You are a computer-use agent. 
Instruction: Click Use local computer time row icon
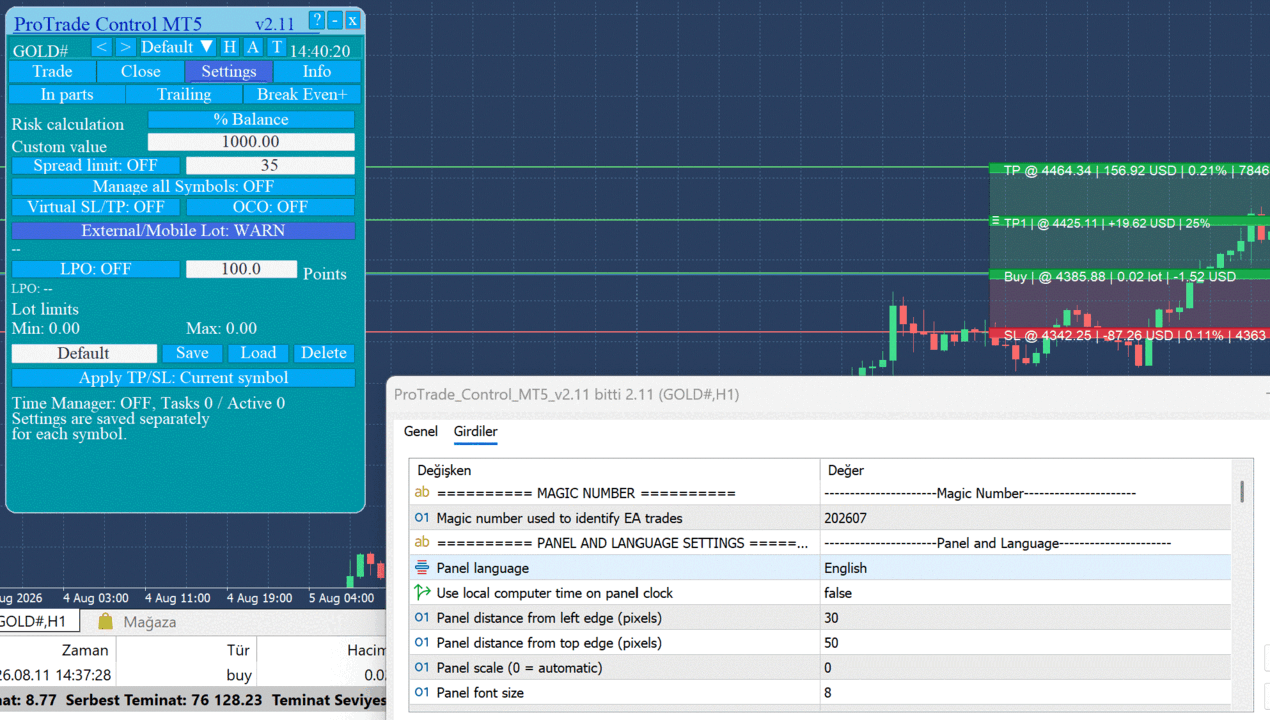[x=422, y=592]
